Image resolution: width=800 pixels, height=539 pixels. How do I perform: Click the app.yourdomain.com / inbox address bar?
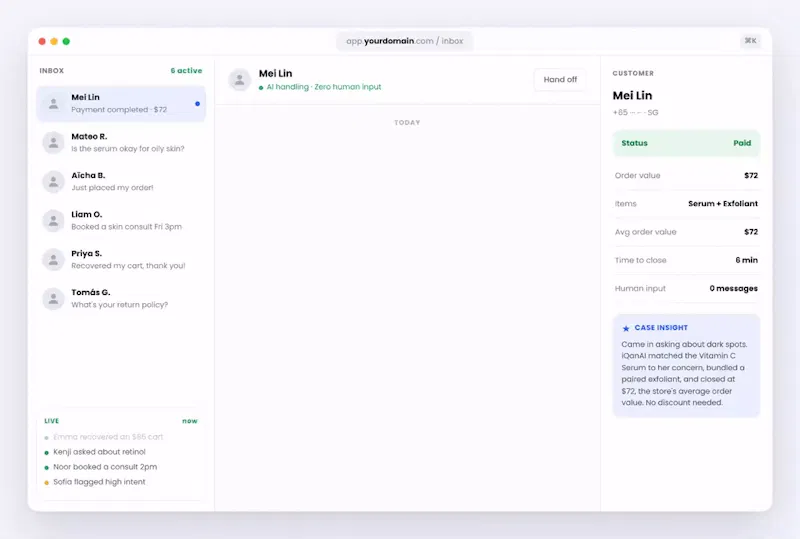405,41
